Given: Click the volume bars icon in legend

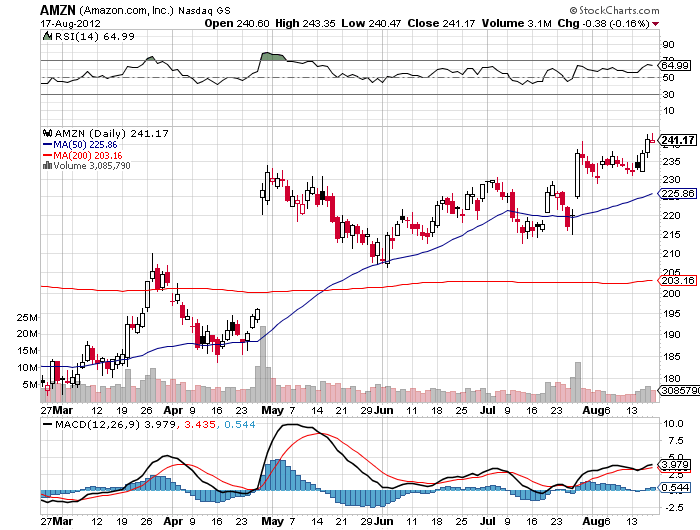Looking at the screenshot, I should coord(47,166).
